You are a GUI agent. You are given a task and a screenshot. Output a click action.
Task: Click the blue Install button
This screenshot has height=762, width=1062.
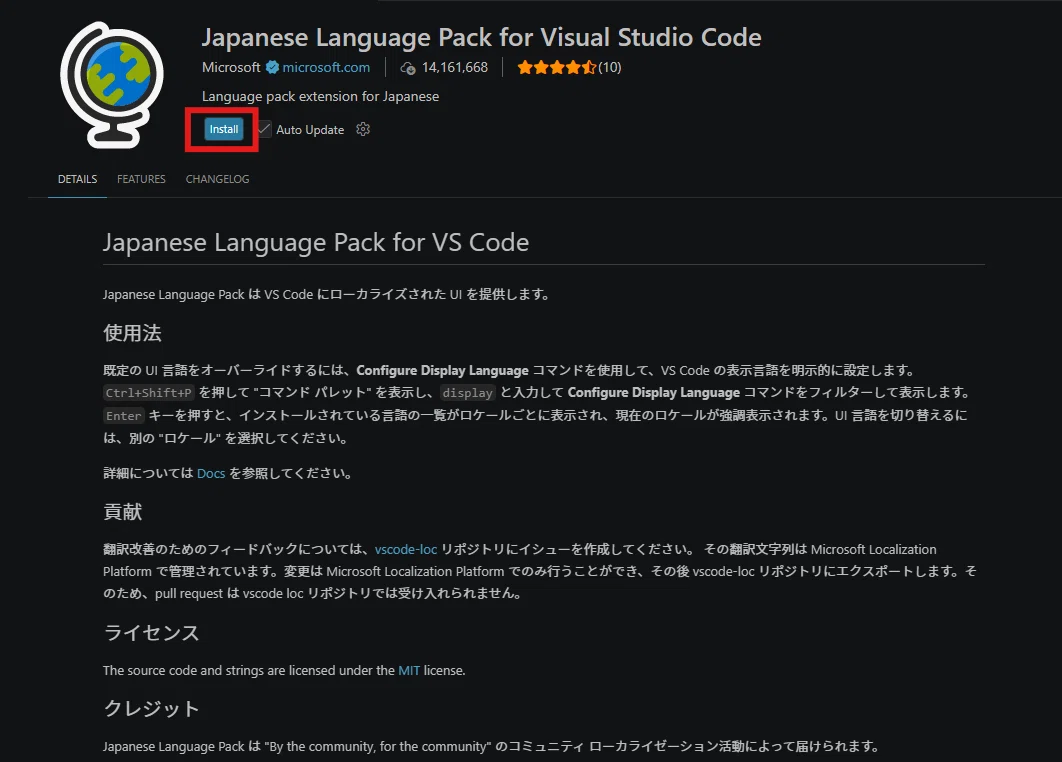(x=224, y=129)
